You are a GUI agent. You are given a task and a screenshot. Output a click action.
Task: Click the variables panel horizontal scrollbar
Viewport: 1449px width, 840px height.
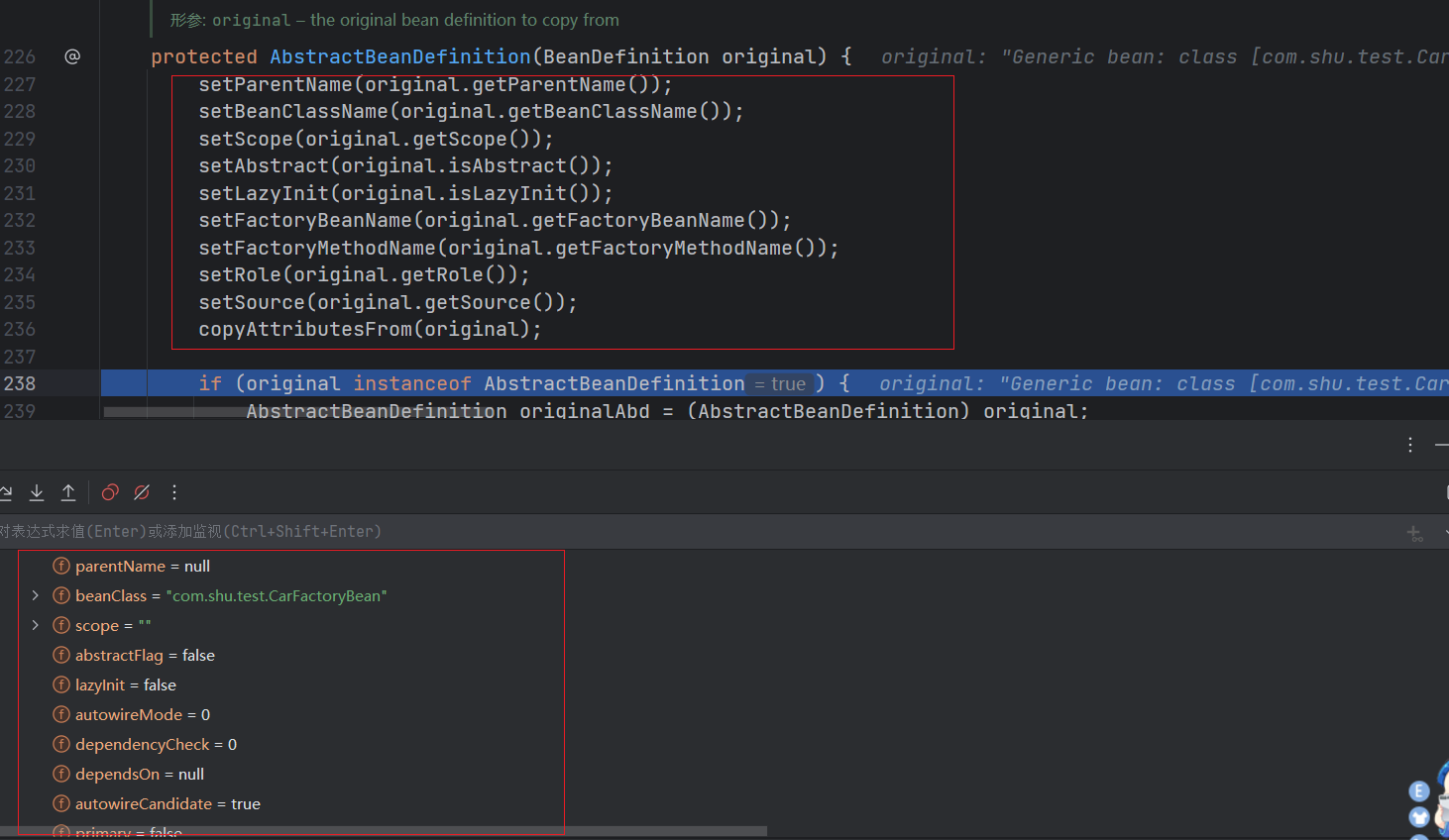pyautogui.click(x=384, y=831)
